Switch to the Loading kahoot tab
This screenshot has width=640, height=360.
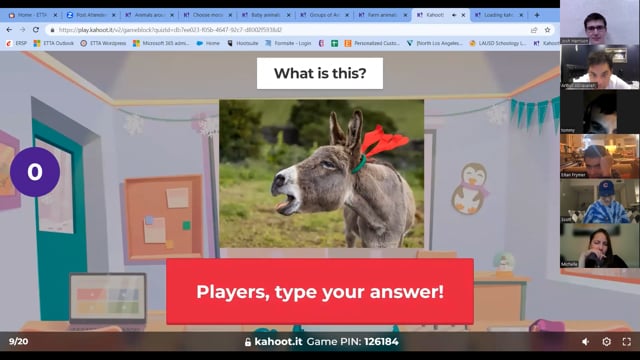(499, 15)
